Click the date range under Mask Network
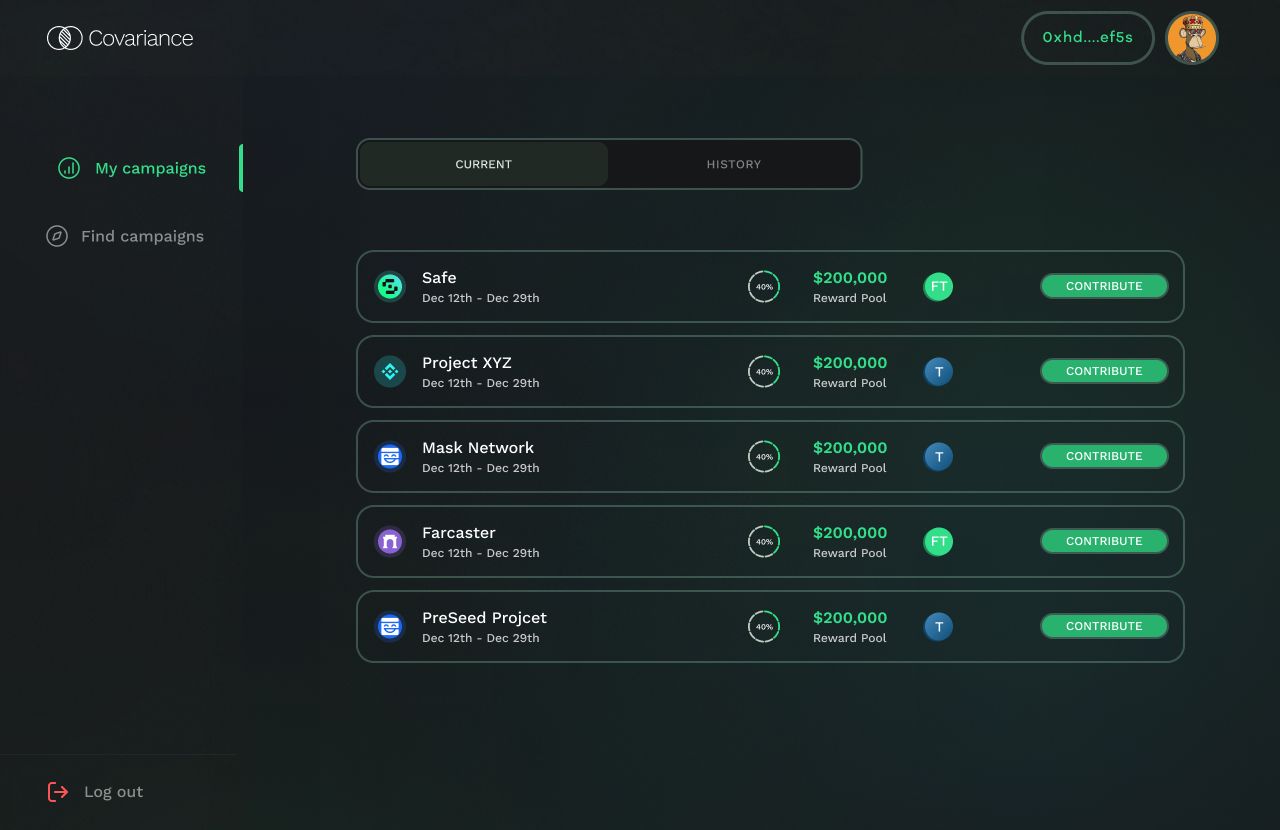 tap(481, 468)
